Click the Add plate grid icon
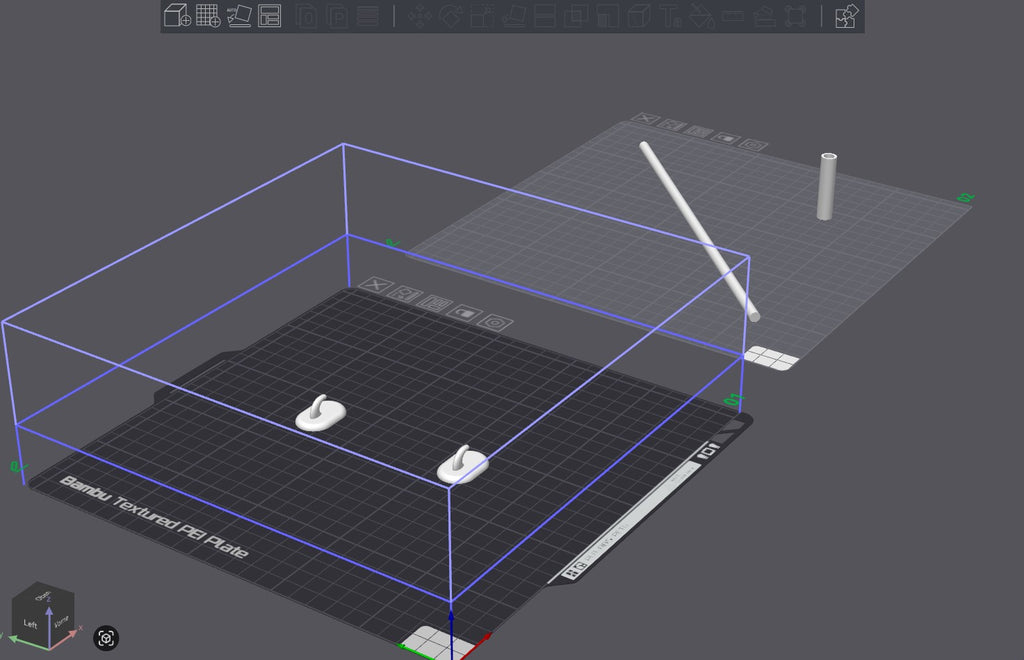Screen dimensions: 1024x660 208,16
